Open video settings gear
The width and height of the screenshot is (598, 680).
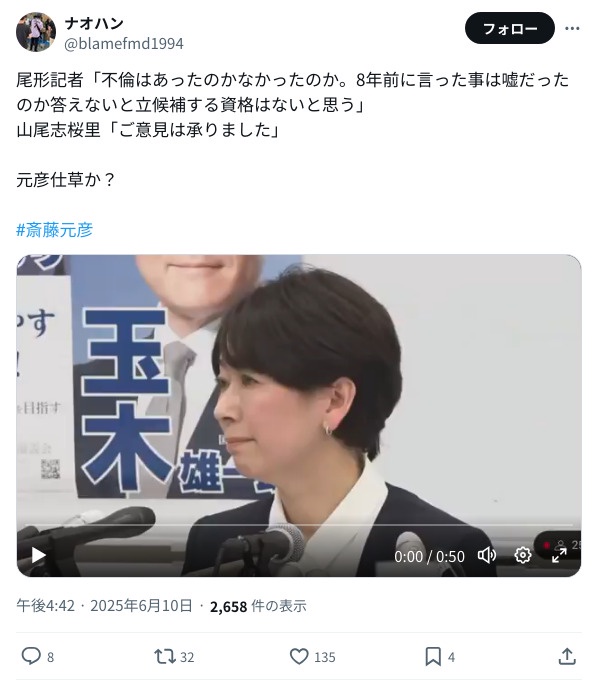[x=523, y=556]
